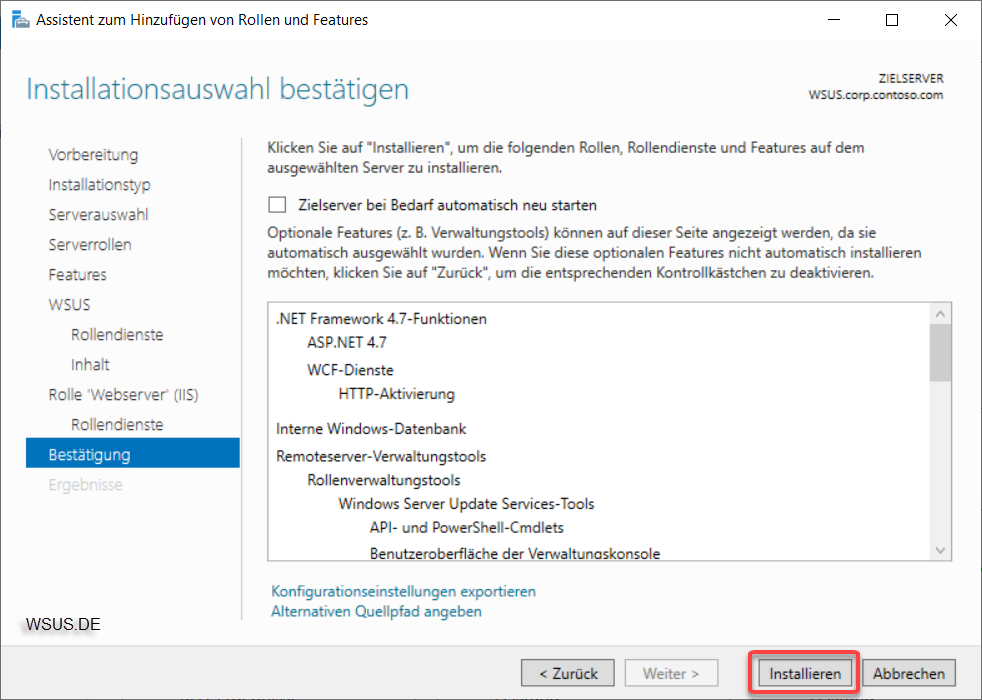Click the feature list scrollbar thumb
Viewport: 982px width, 700px height.
[940, 353]
